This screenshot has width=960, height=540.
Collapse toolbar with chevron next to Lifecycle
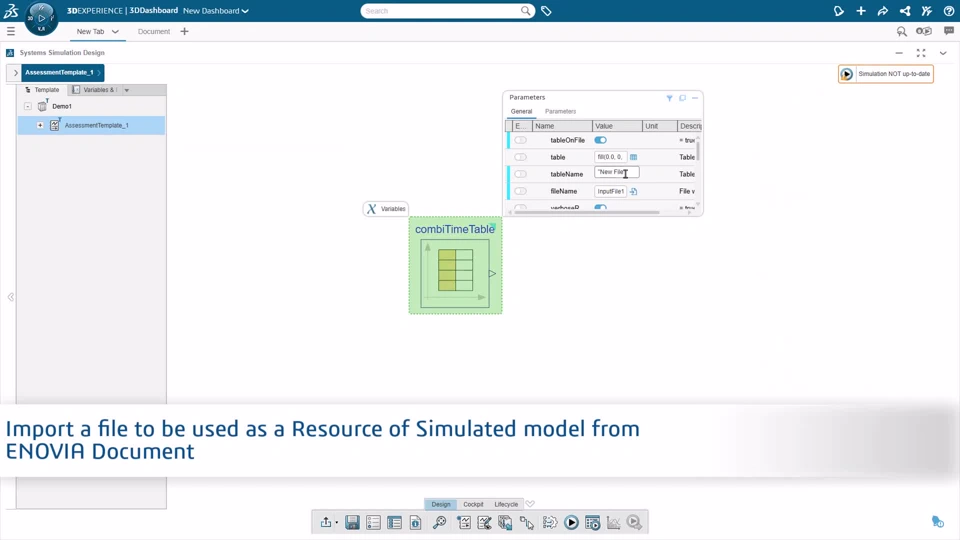pyautogui.click(x=530, y=504)
